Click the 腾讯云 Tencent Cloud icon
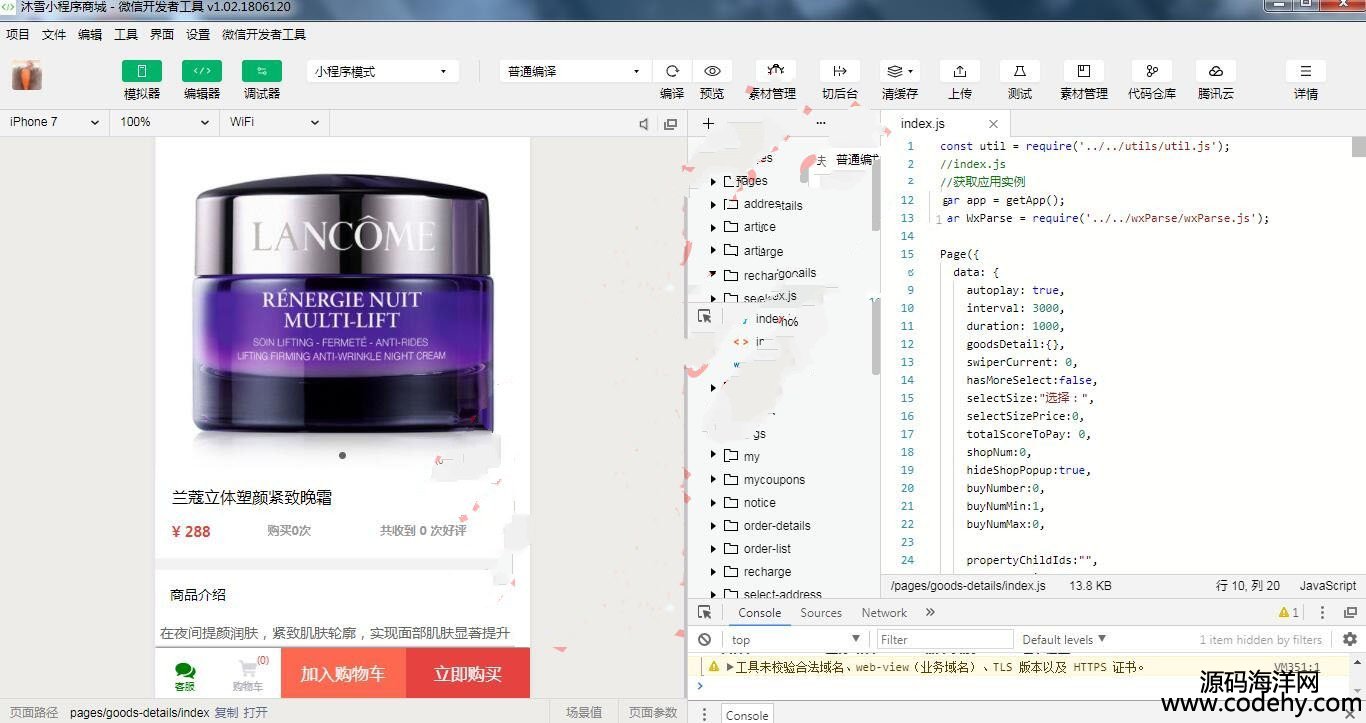This screenshot has width=1366, height=723. point(1216,71)
